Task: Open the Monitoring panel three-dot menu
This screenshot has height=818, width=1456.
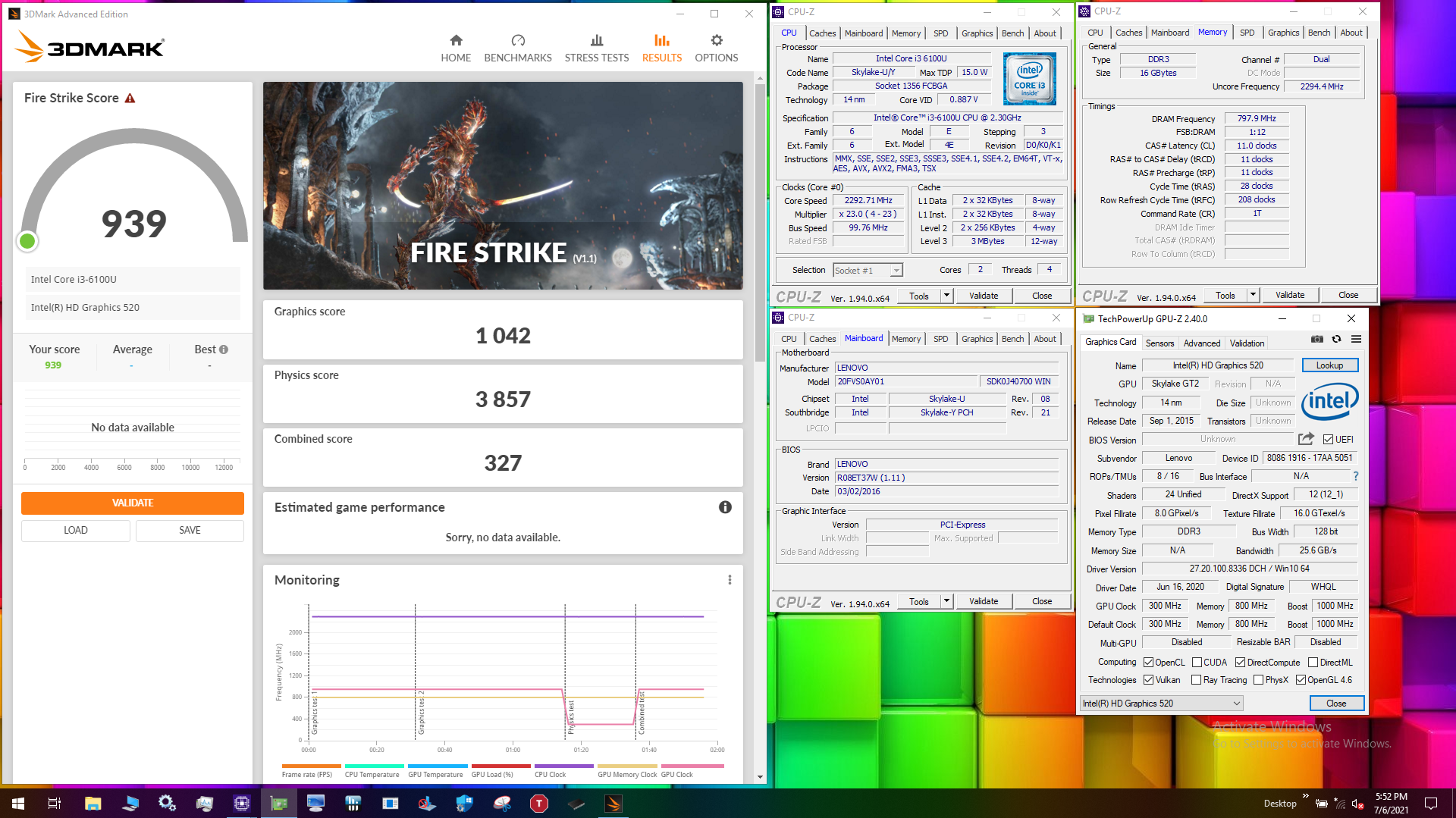Action: (x=730, y=580)
